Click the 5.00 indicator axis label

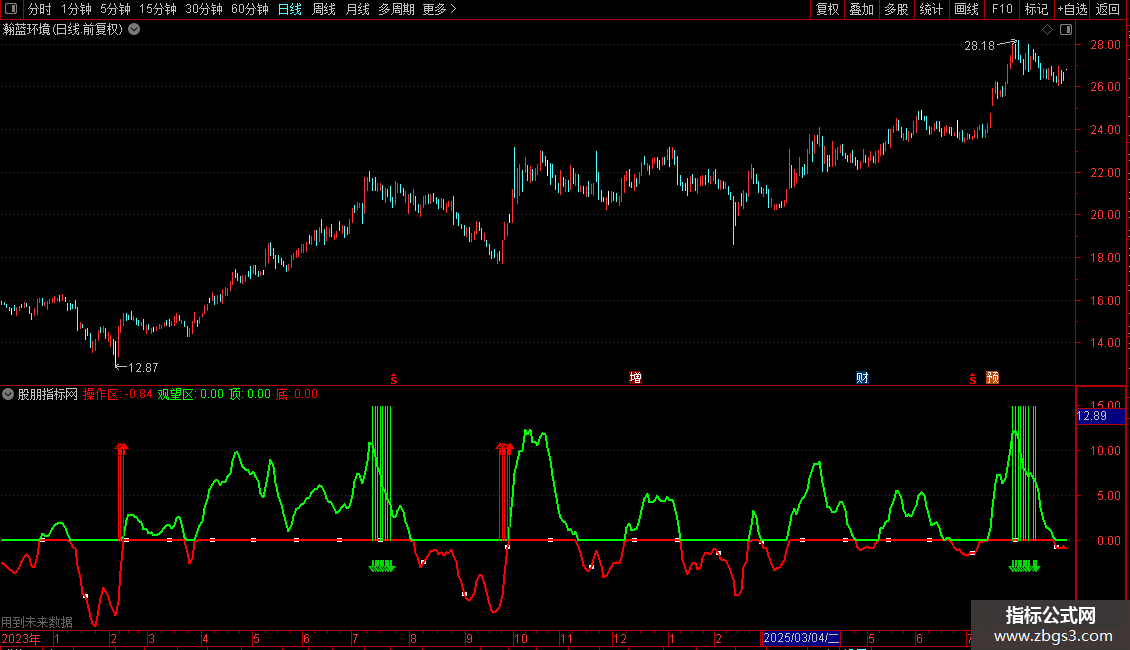pos(1108,496)
